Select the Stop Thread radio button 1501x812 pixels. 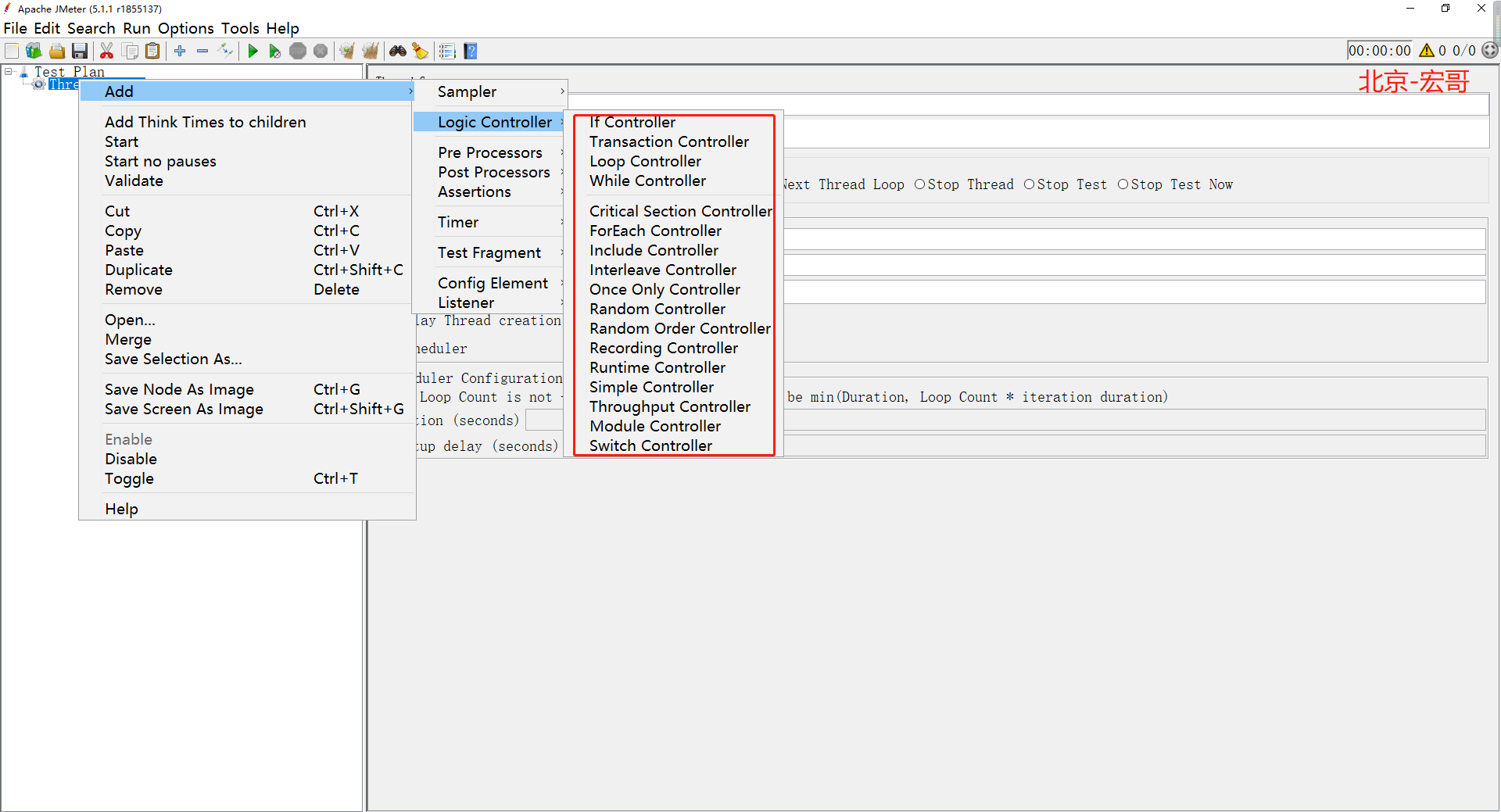point(920,184)
